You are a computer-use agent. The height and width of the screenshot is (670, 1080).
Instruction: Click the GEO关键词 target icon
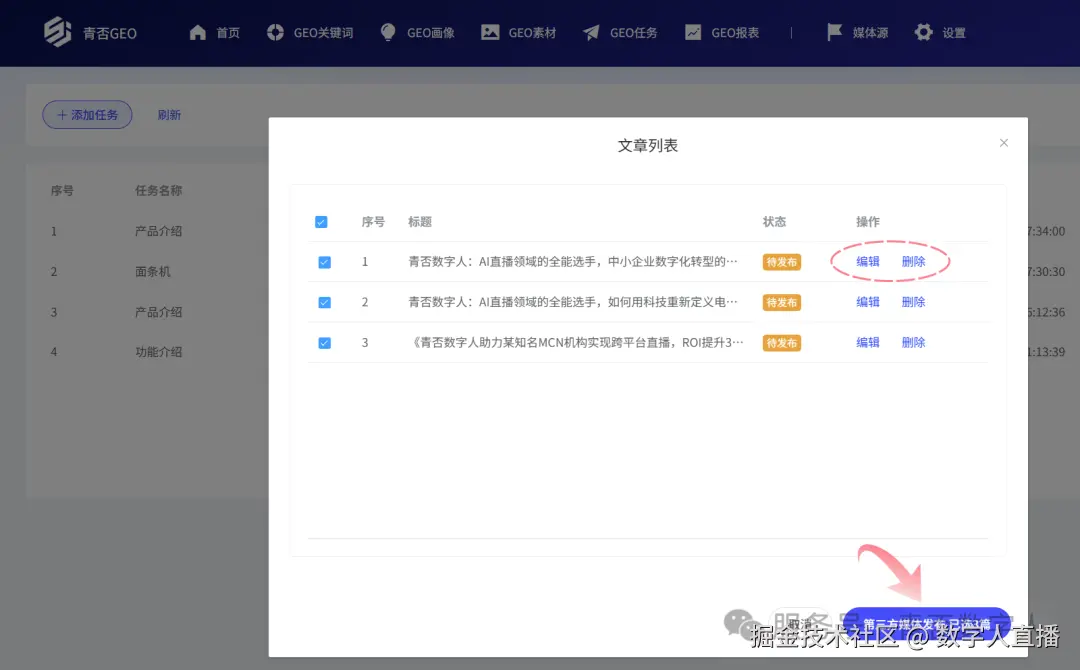275,32
